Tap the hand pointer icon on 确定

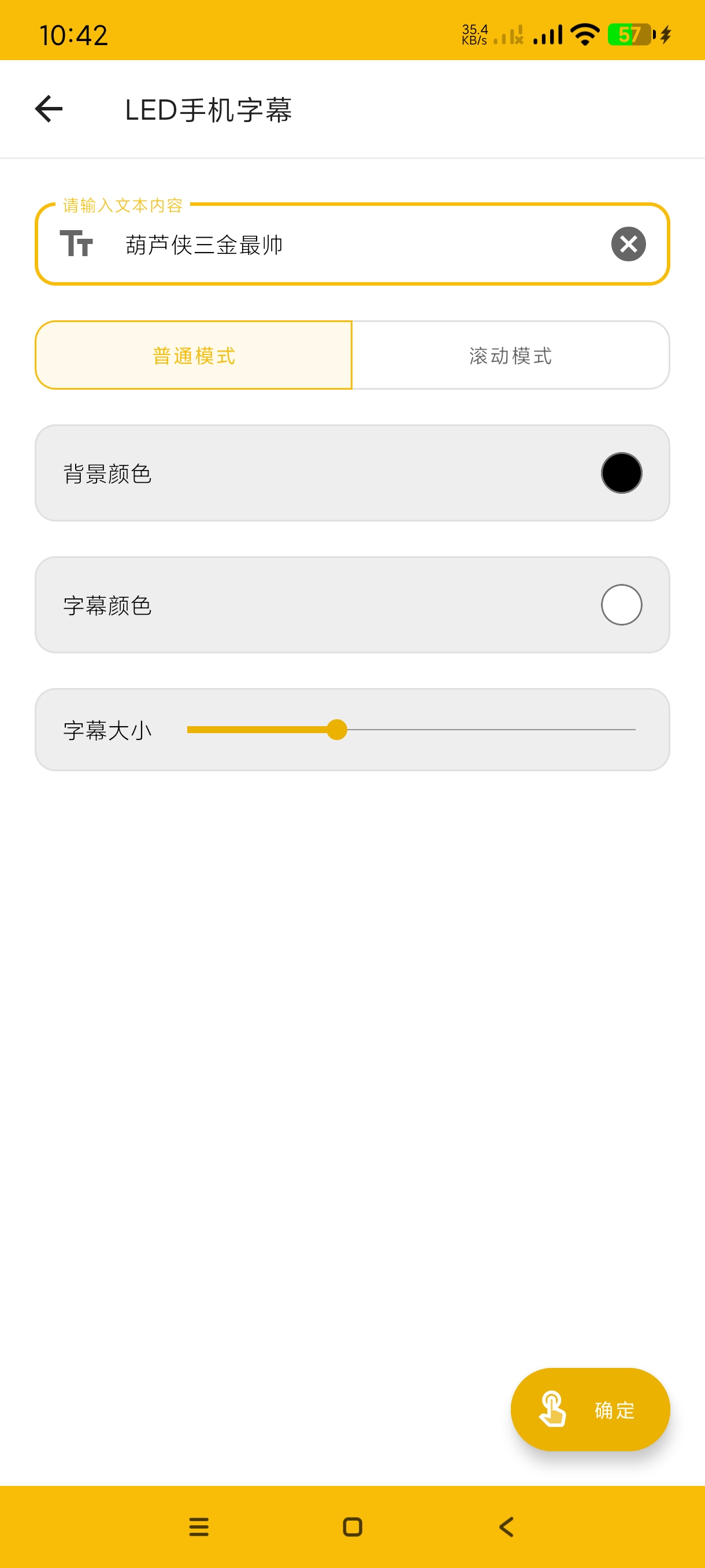pos(552,1408)
